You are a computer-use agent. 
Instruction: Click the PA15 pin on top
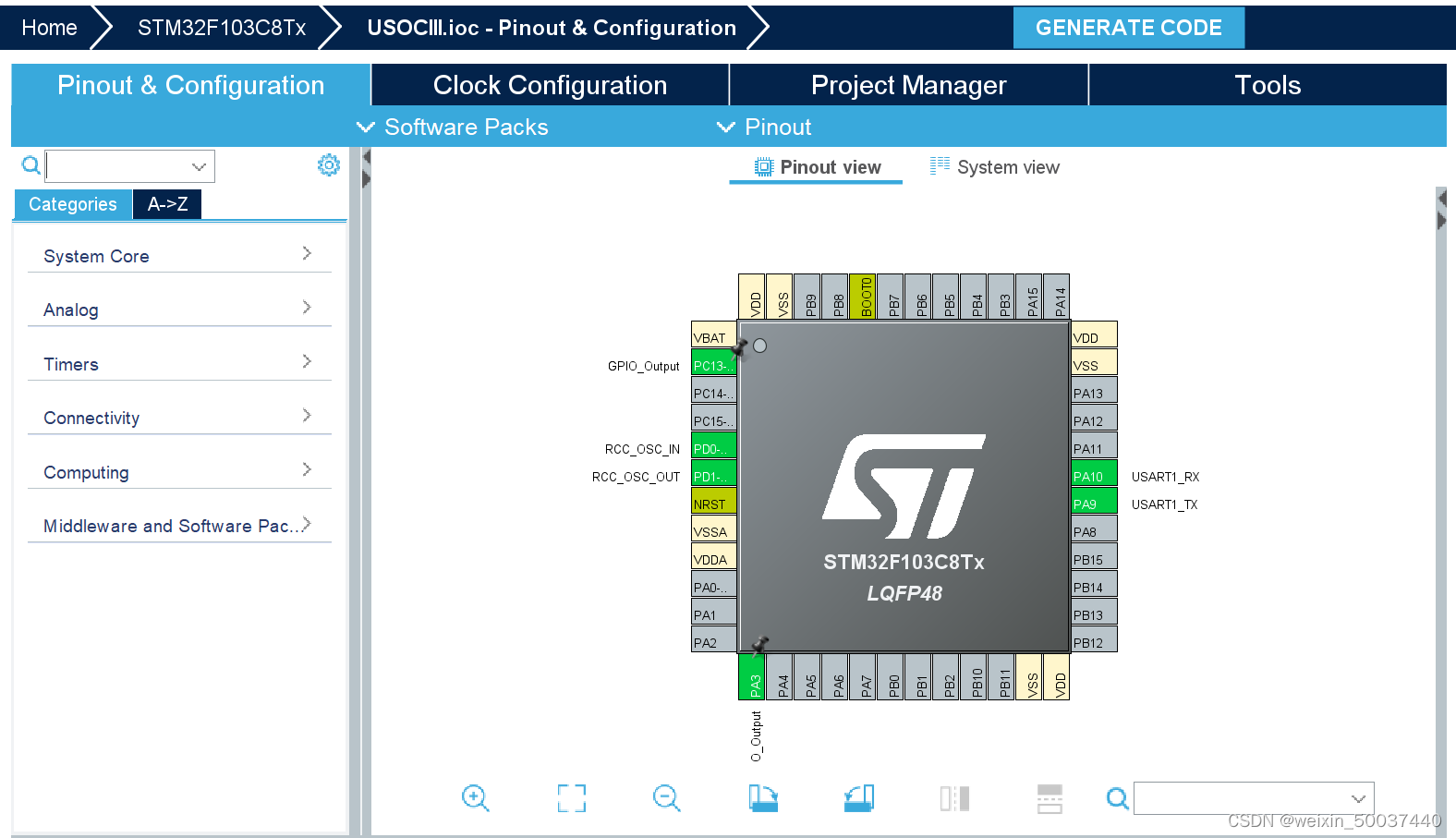[x=1029, y=297]
